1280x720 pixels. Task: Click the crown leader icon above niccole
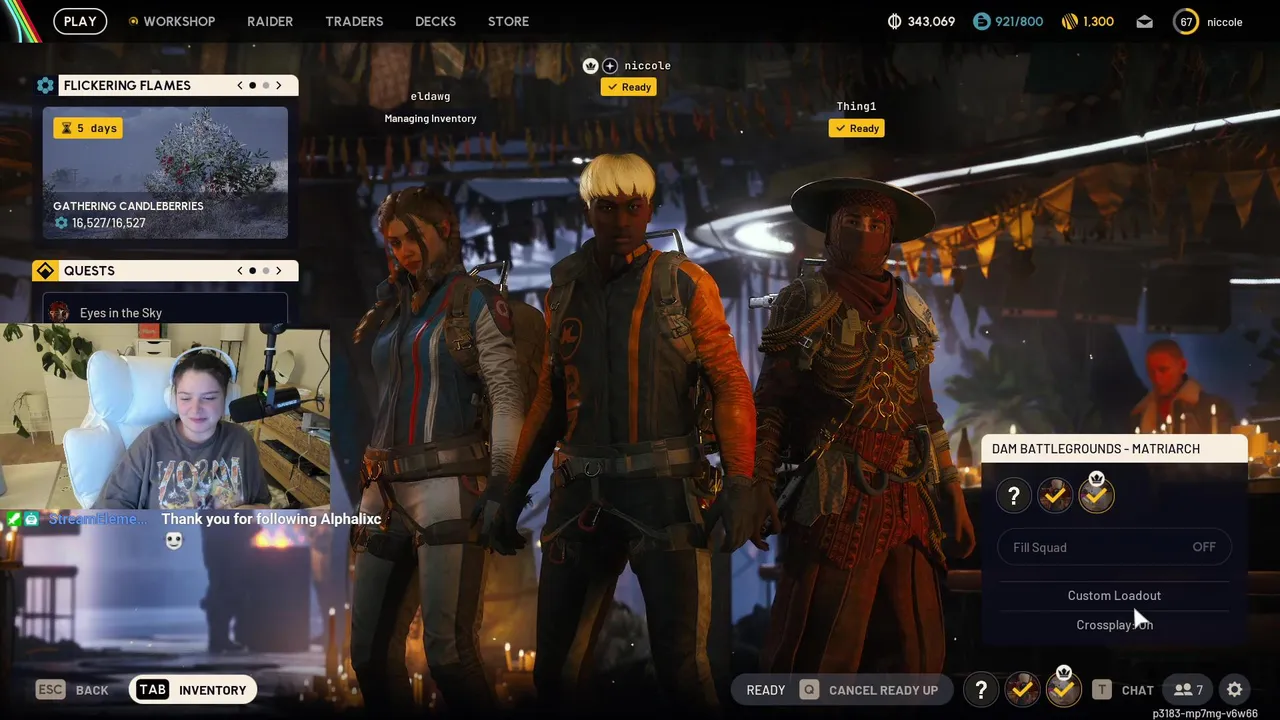click(591, 66)
